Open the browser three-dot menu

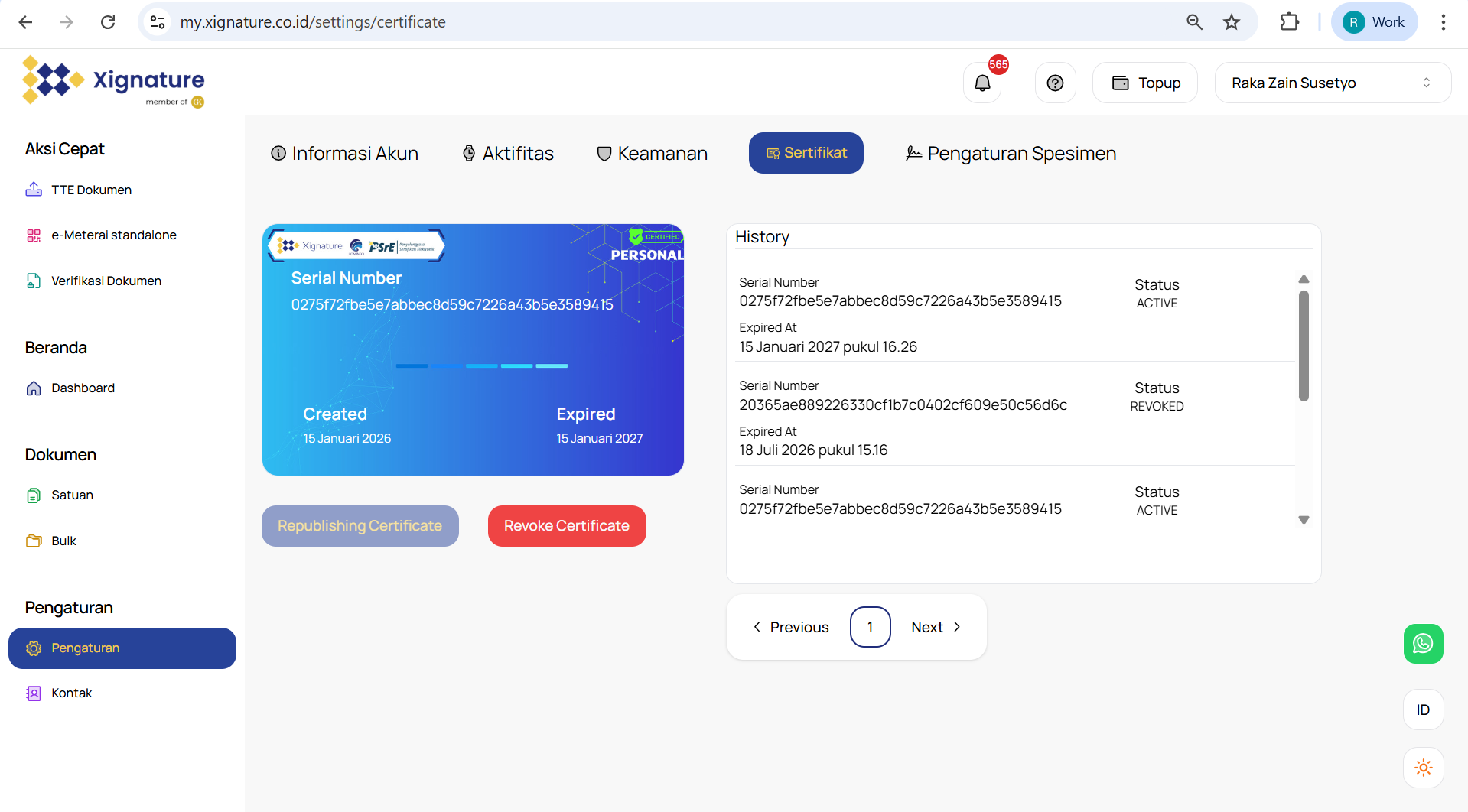pos(1443,22)
